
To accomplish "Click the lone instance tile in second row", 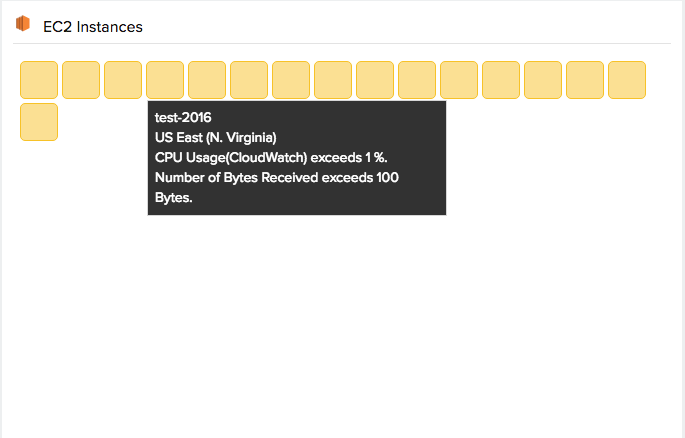I will [39, 122].
